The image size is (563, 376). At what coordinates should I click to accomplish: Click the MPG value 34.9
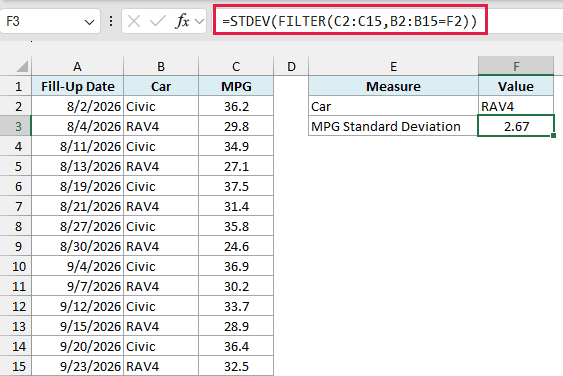coord(236,146)
